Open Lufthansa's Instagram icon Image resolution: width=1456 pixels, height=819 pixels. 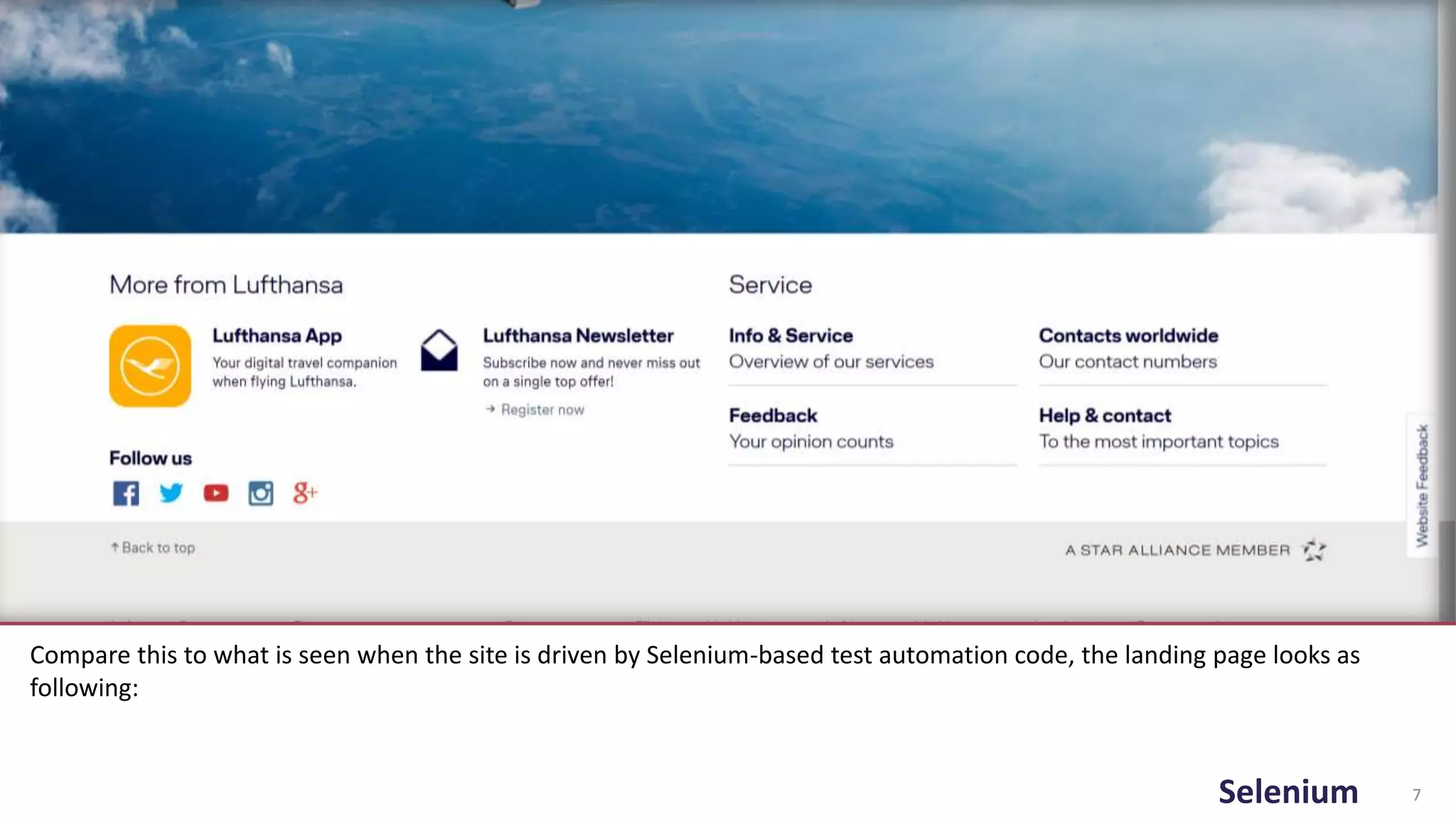pos(261,493)
